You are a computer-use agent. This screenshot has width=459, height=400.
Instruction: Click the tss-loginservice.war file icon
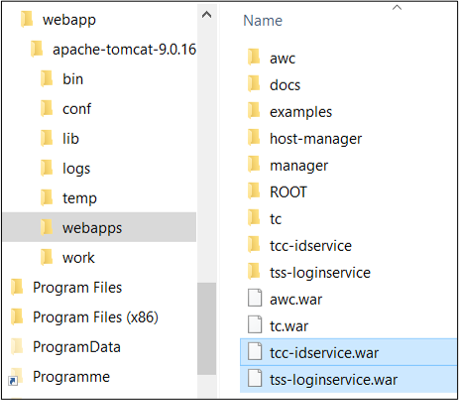pyautogui.click(x=255, y=379)
